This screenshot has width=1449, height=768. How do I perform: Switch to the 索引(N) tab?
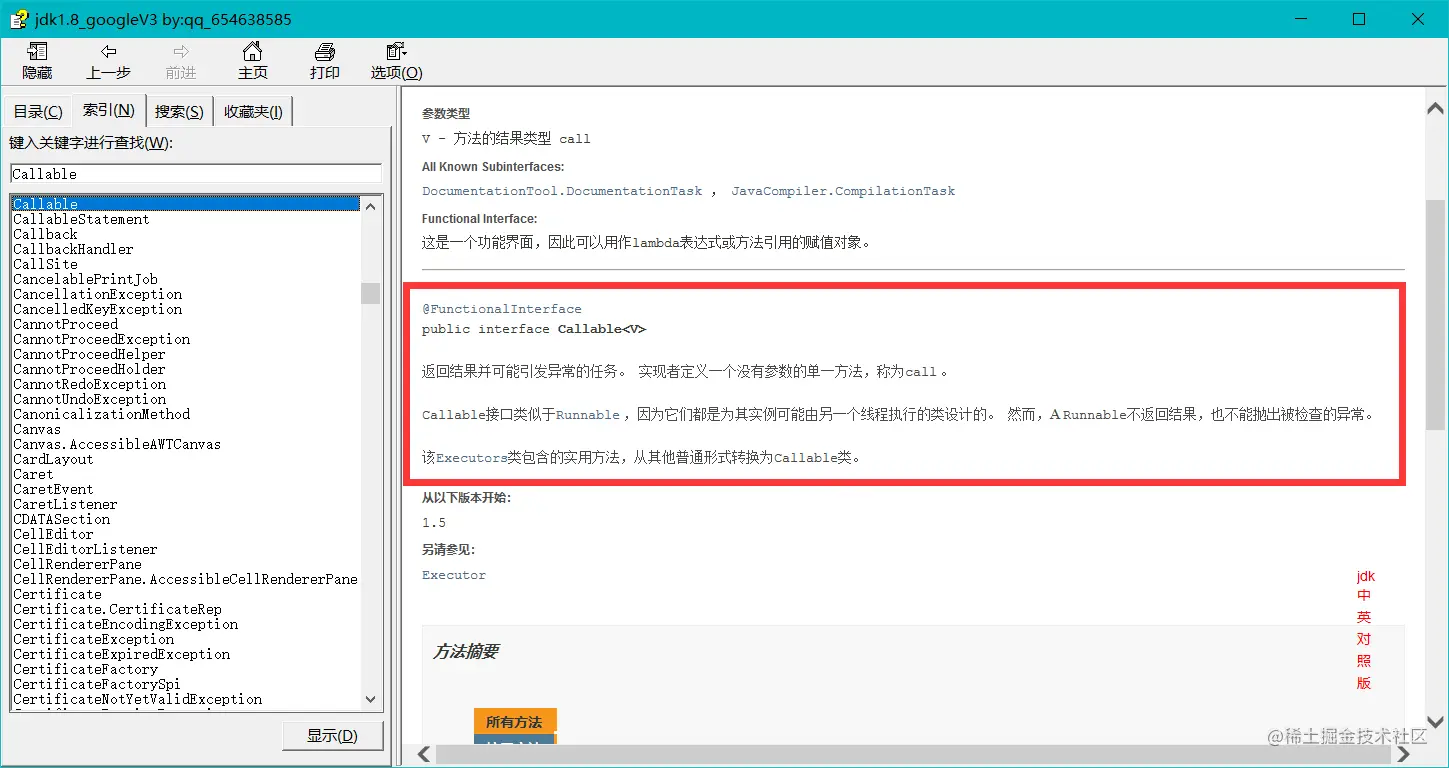tap(109, 110)
